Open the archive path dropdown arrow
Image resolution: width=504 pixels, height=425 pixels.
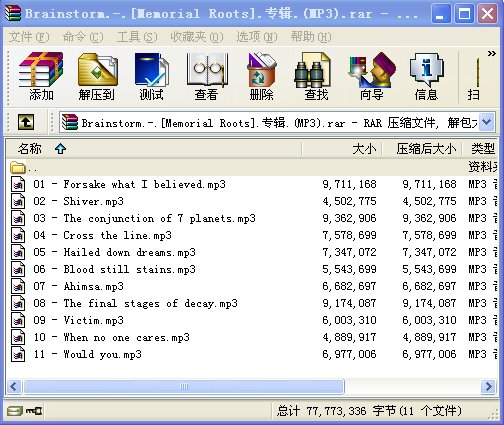[486, 122]
